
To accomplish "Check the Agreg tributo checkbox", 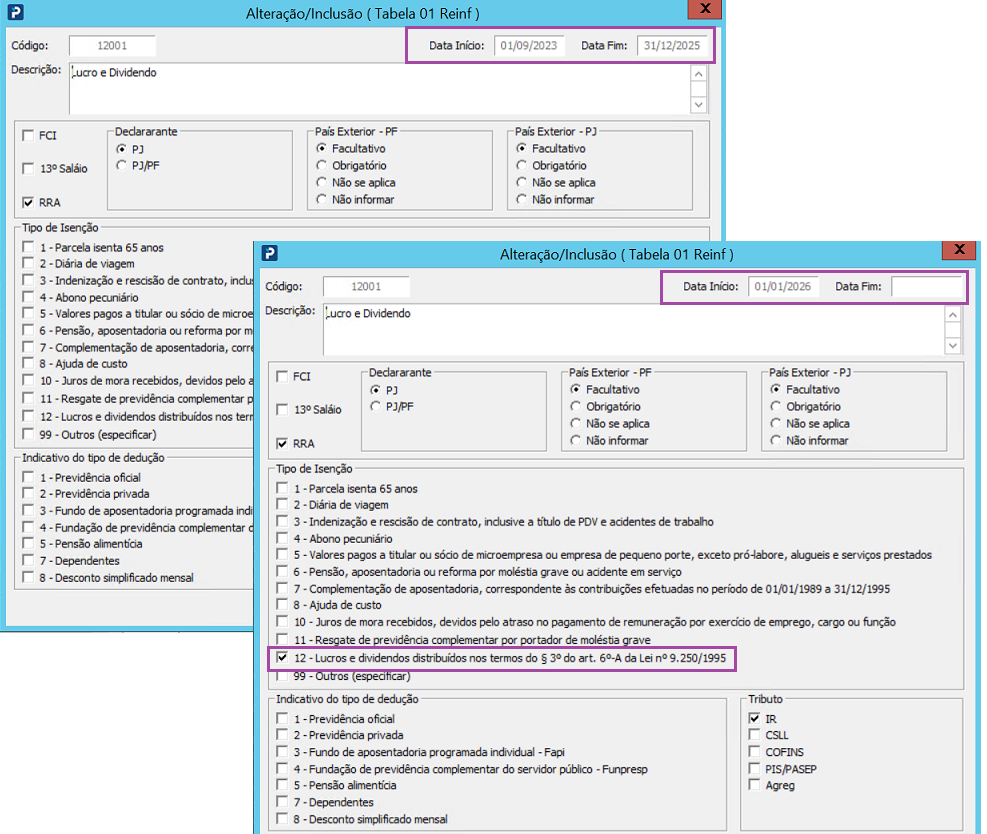I will pos(754,786).
